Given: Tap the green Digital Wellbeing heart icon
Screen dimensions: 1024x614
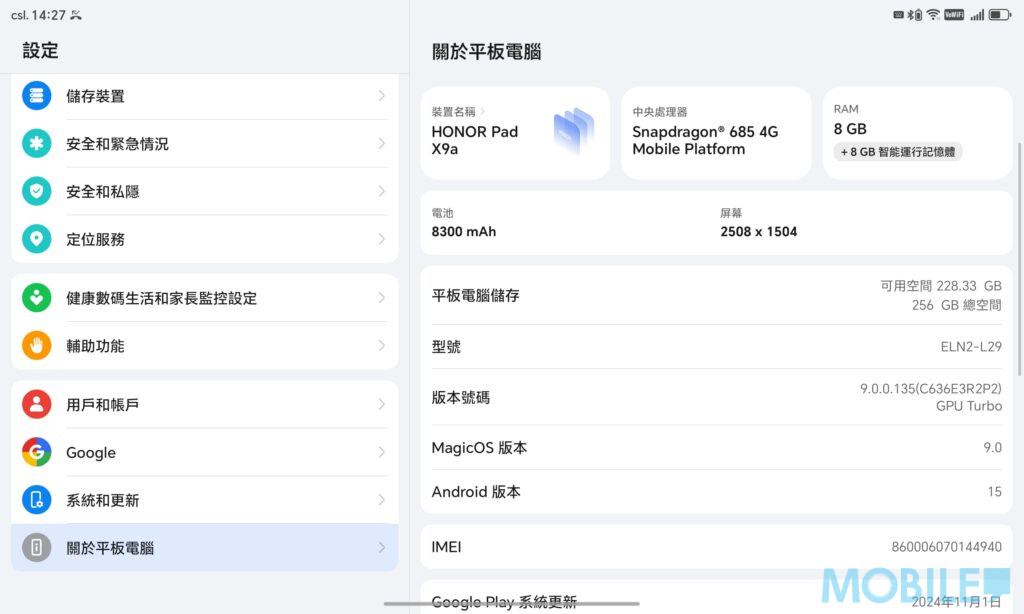Looking at the screenshot, I should click(x=37, y=298).
